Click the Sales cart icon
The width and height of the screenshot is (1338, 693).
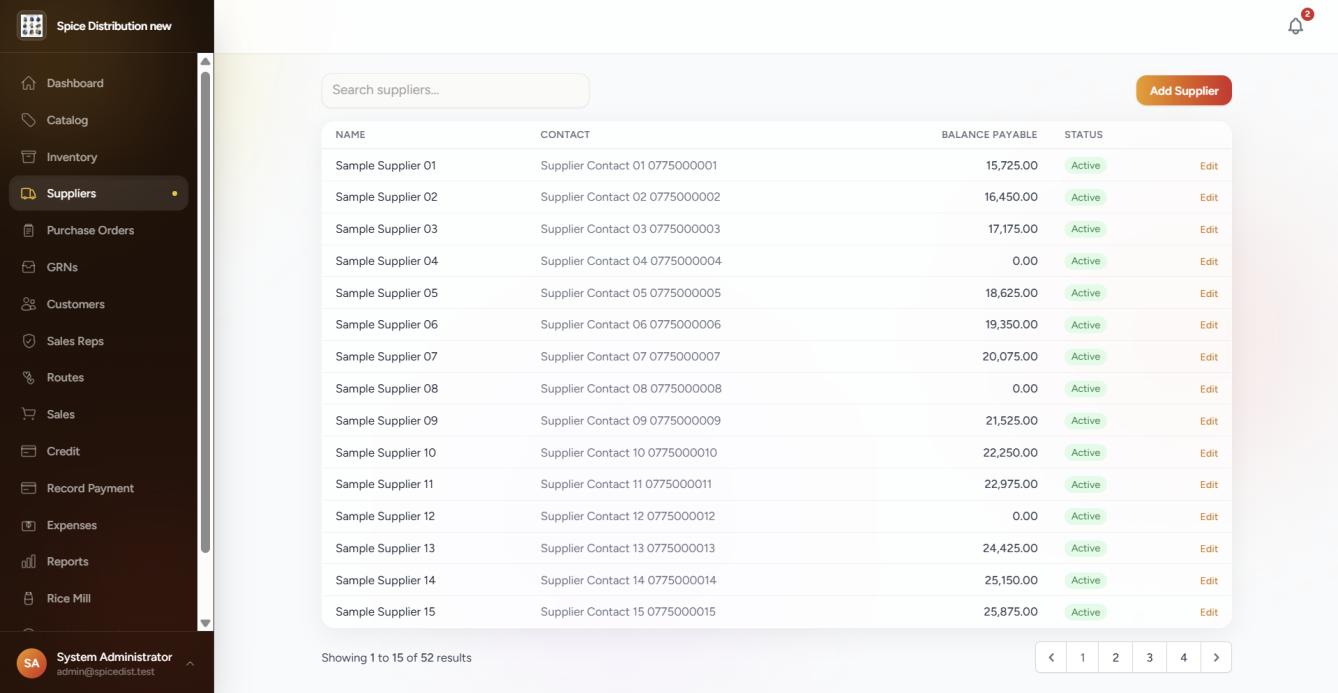tap(28, 414)
